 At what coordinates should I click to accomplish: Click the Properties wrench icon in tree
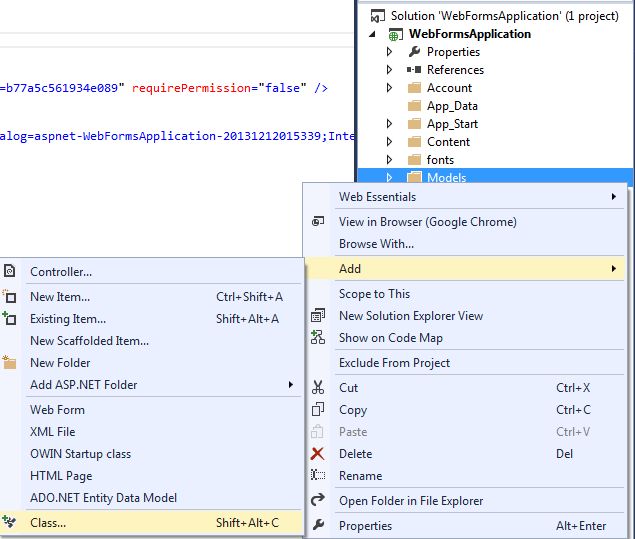(x=414, y=51)
